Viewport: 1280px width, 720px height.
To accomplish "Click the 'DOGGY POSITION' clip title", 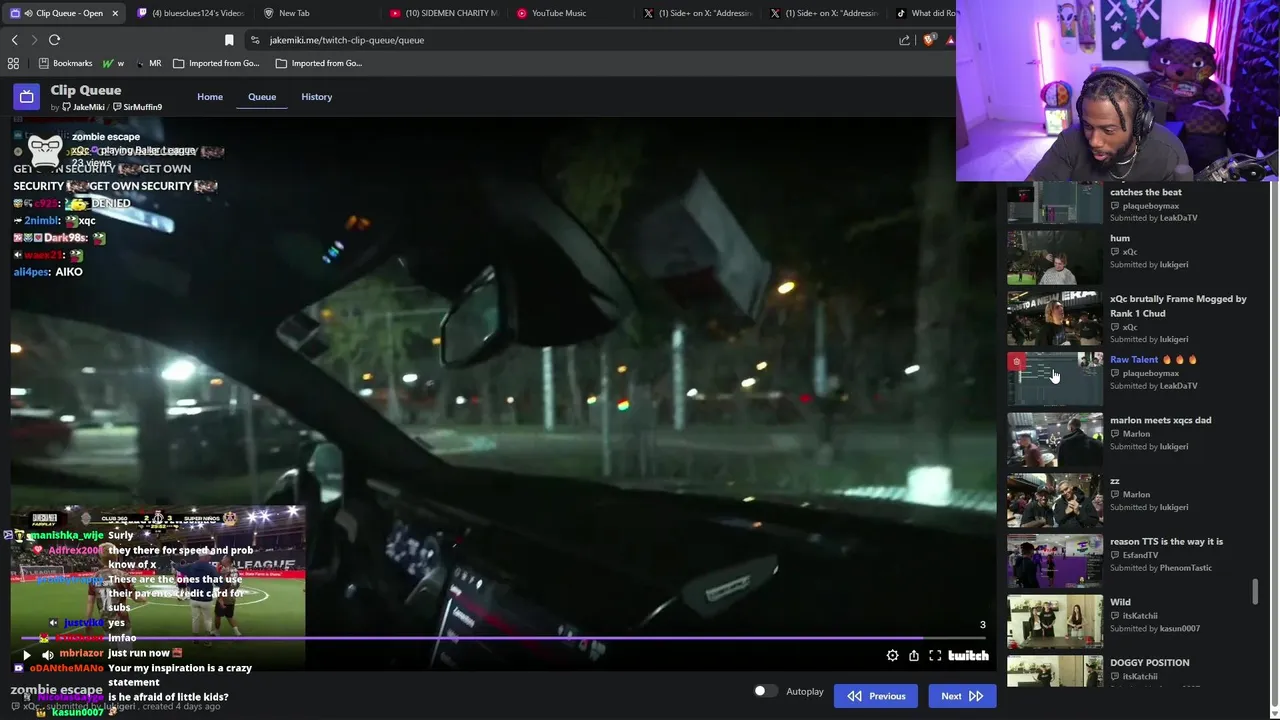I will 1149,662.
